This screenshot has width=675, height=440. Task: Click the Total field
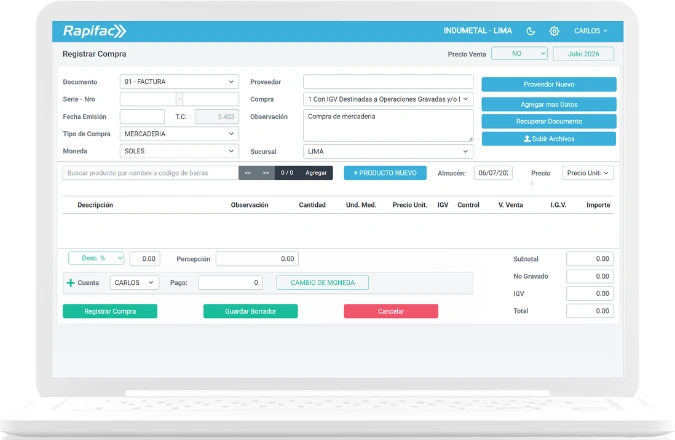[590, 310]
